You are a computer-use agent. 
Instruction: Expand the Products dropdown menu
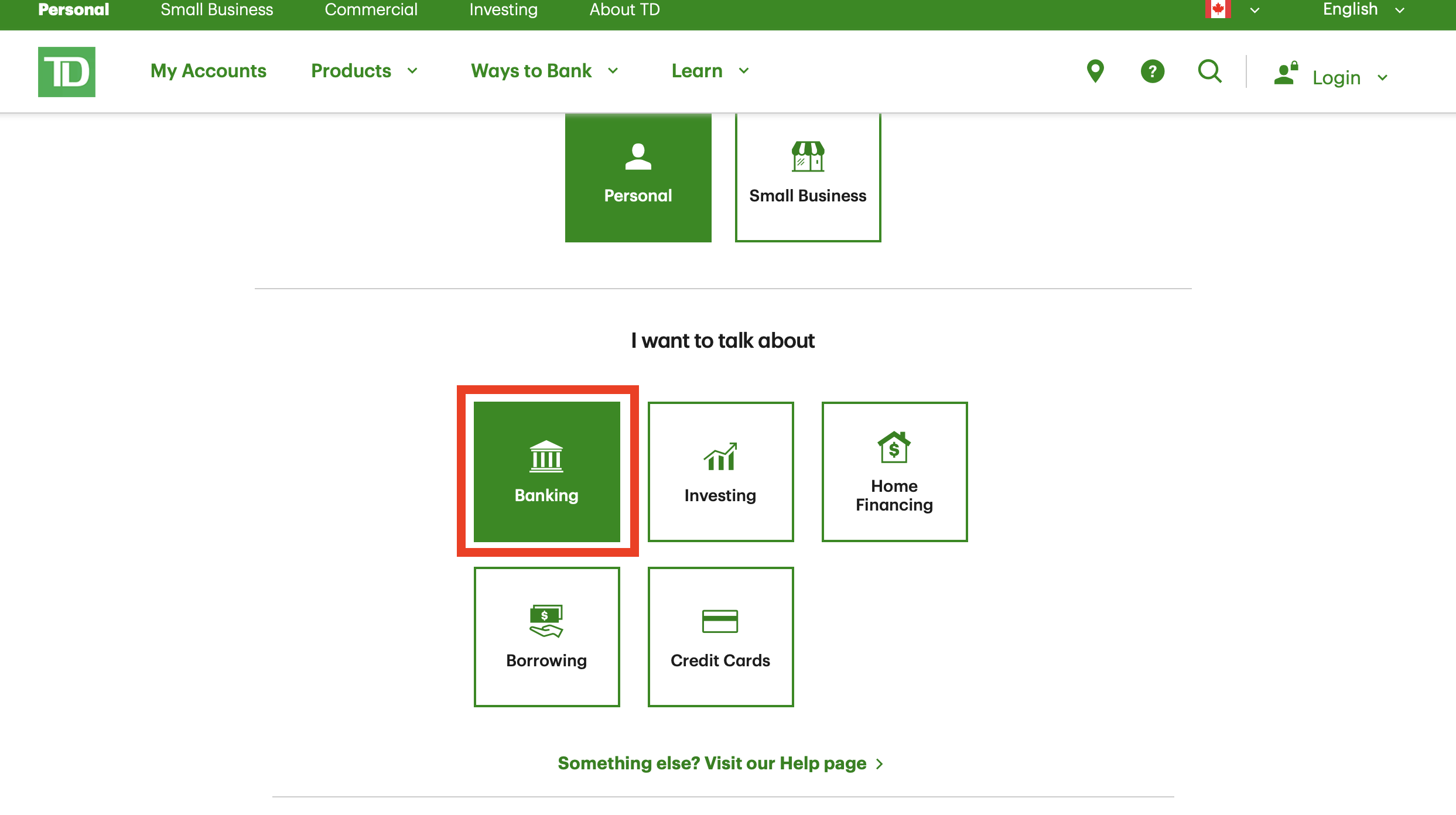(364, 71)
